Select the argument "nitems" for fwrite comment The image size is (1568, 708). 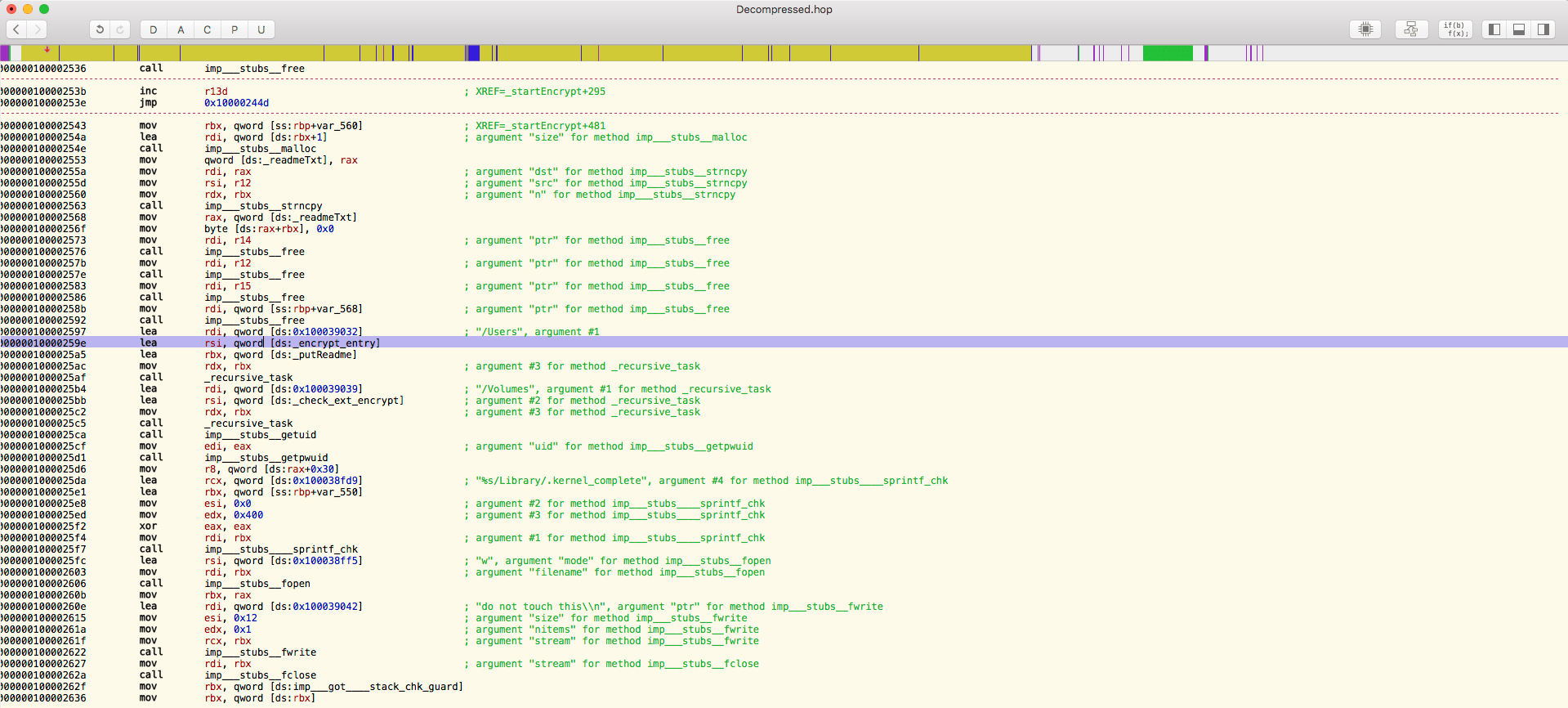617,630
